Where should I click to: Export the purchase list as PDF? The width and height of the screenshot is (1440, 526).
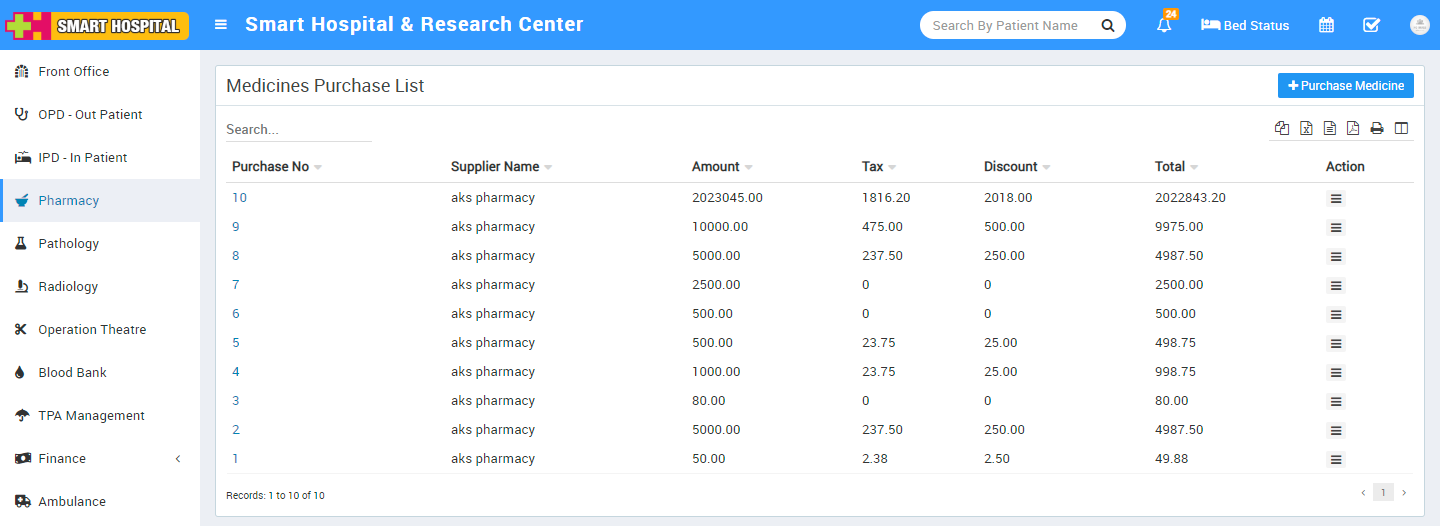tap(1353, 128)
